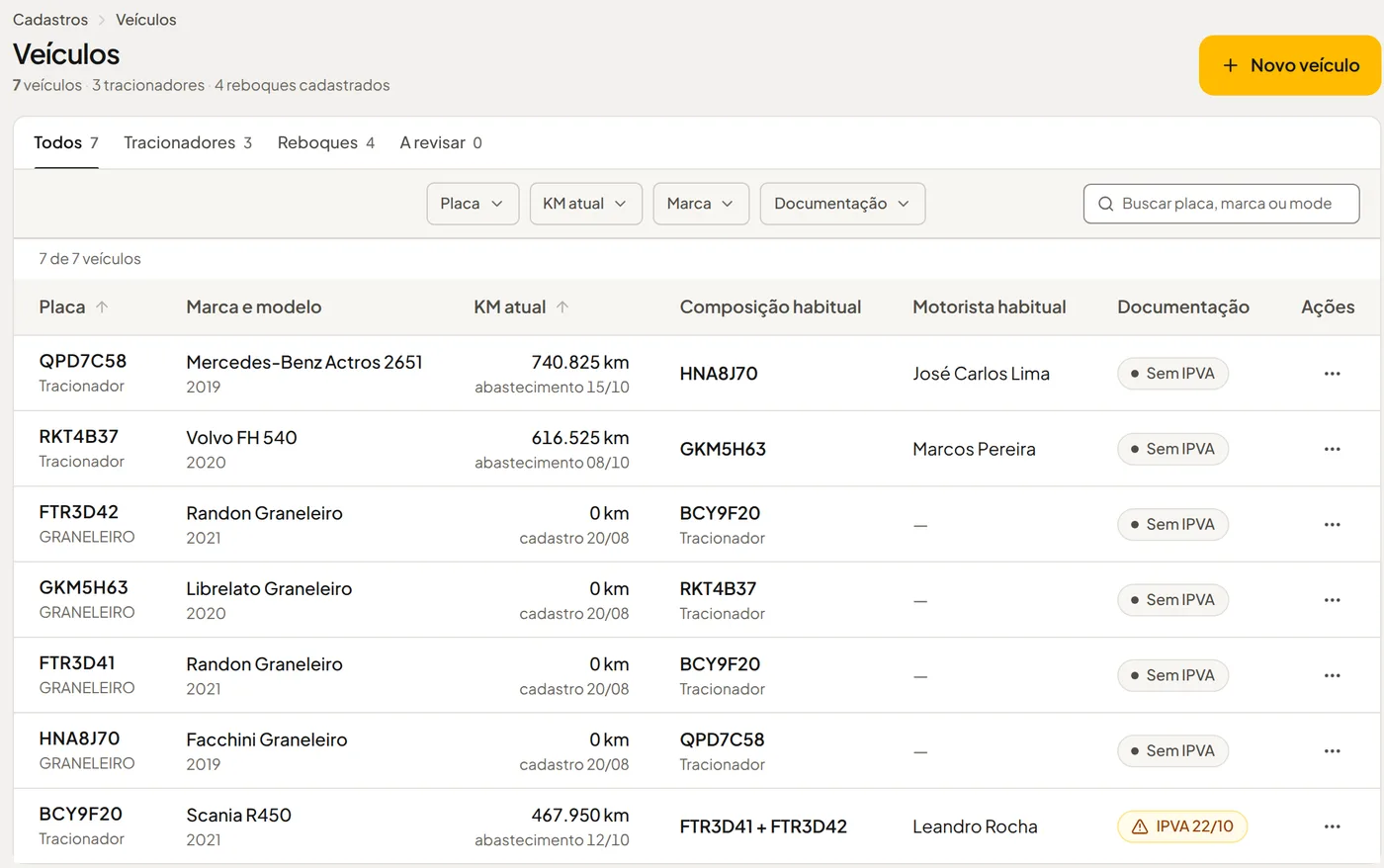Click the sort arrow next to KM atual header

coord(562,307)
